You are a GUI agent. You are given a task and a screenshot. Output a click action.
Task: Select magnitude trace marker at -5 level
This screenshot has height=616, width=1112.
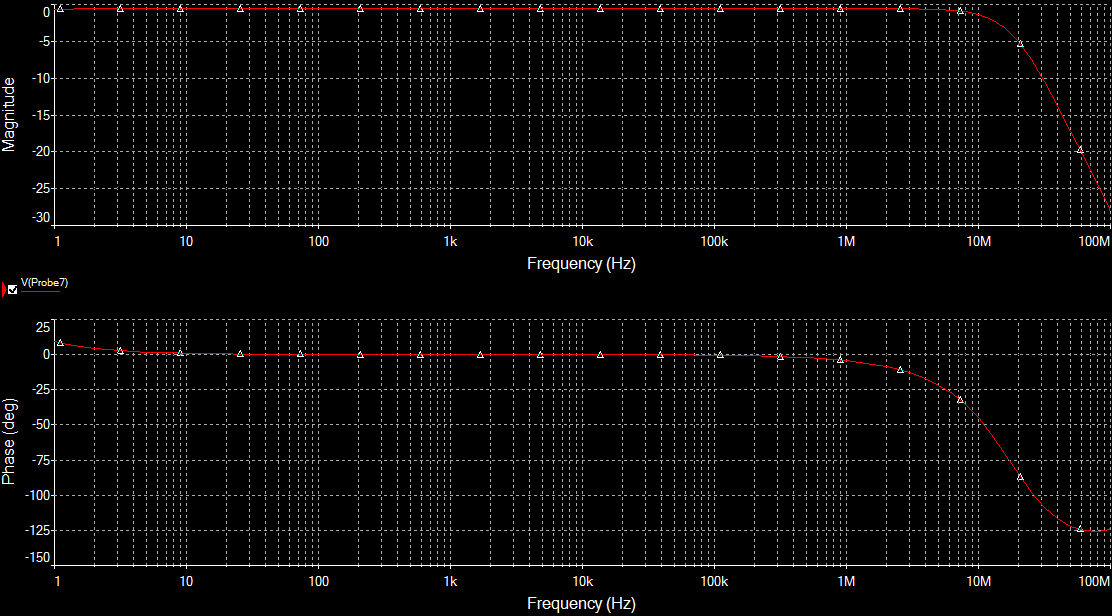[1021, 44]
